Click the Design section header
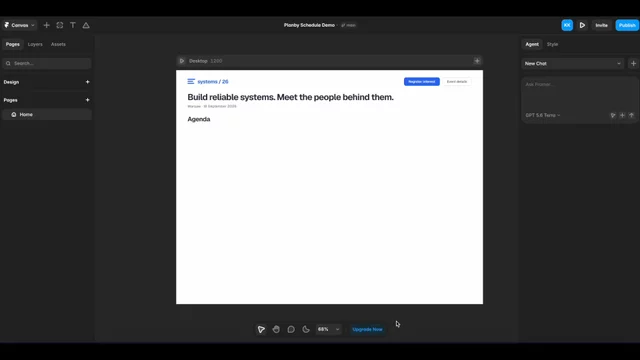The image size is (640, 360). pyautogui.click(x=11, y=82)
